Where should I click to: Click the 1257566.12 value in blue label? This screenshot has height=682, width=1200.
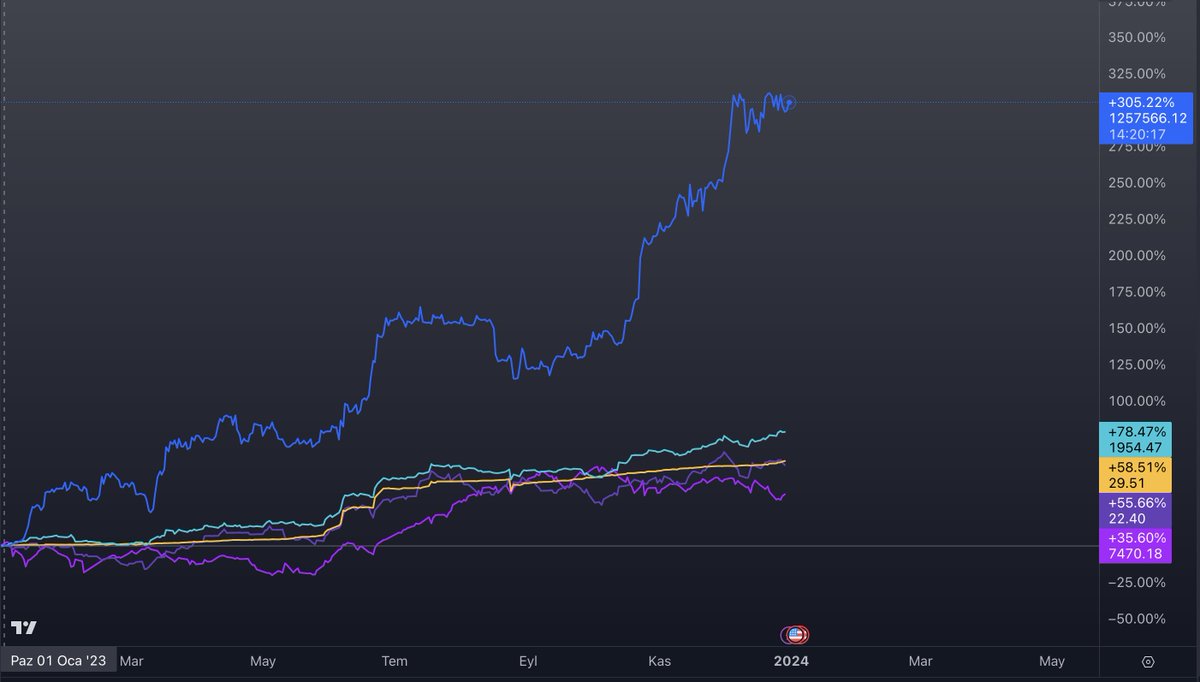pyautogui.click(x=1148, y=118)
